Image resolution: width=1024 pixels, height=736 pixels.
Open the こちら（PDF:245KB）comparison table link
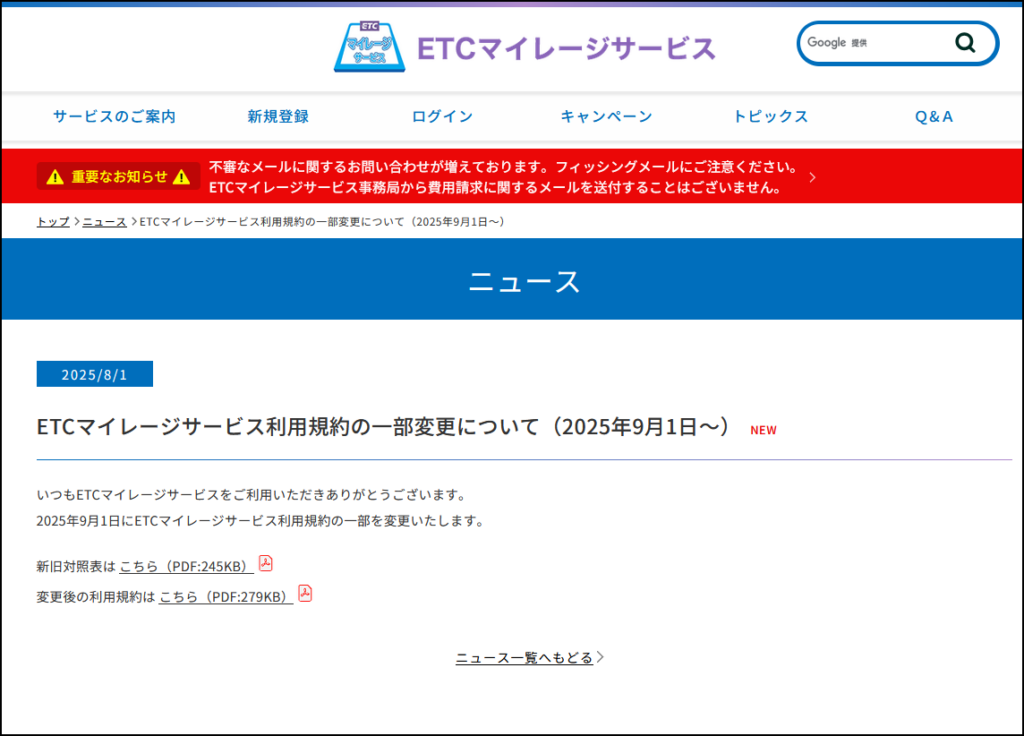186,566
